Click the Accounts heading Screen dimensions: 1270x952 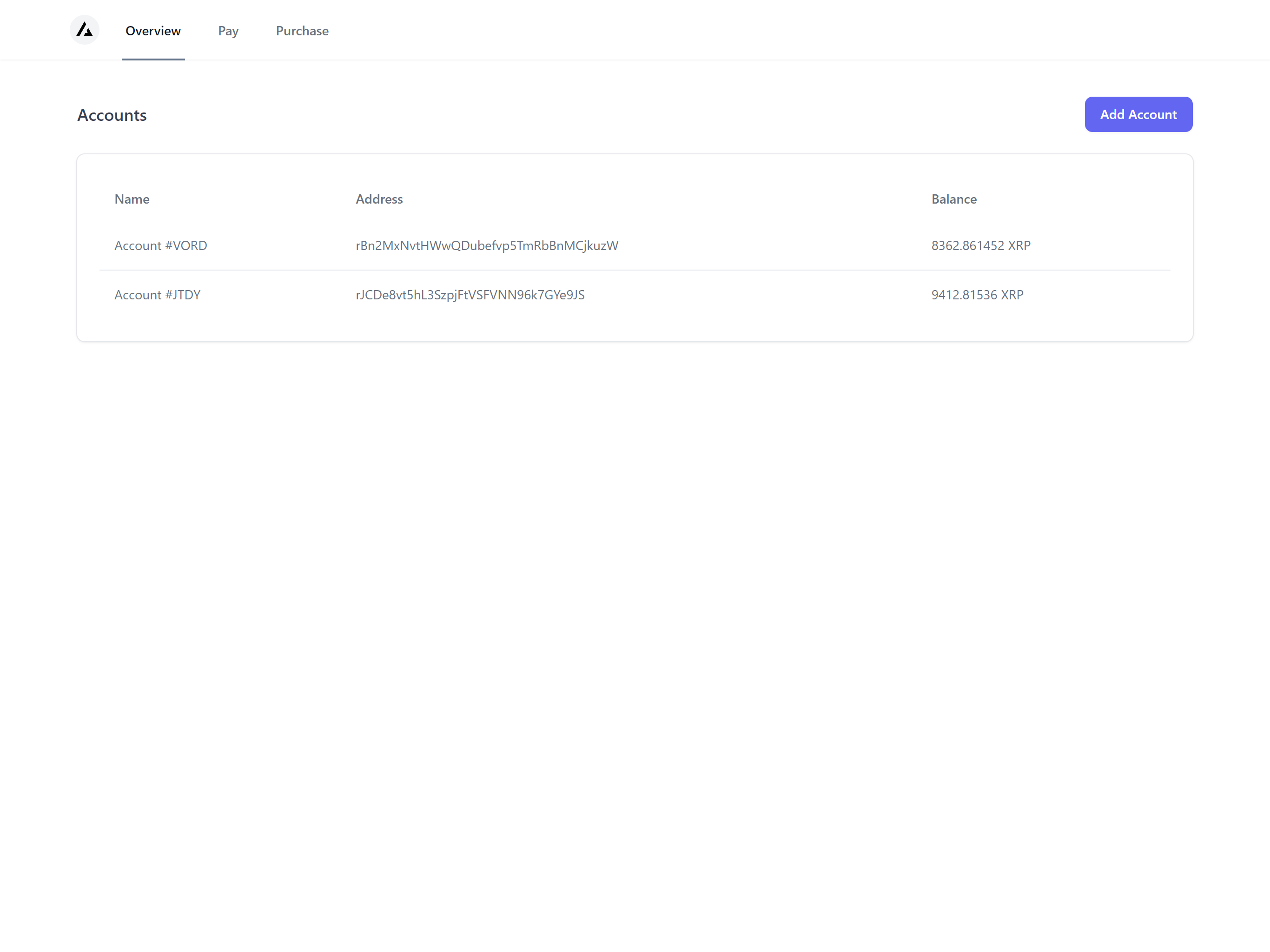click(112, 115)
